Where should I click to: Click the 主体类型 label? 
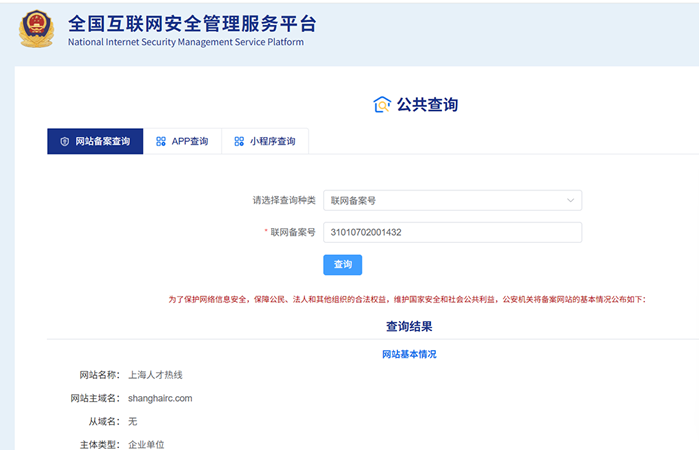100,445
